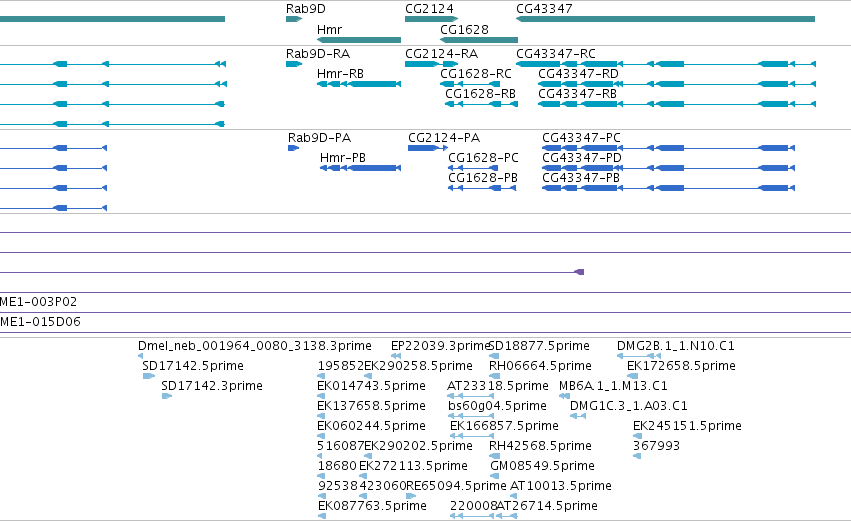Open EST RH42568.5prime

(540, 446)
